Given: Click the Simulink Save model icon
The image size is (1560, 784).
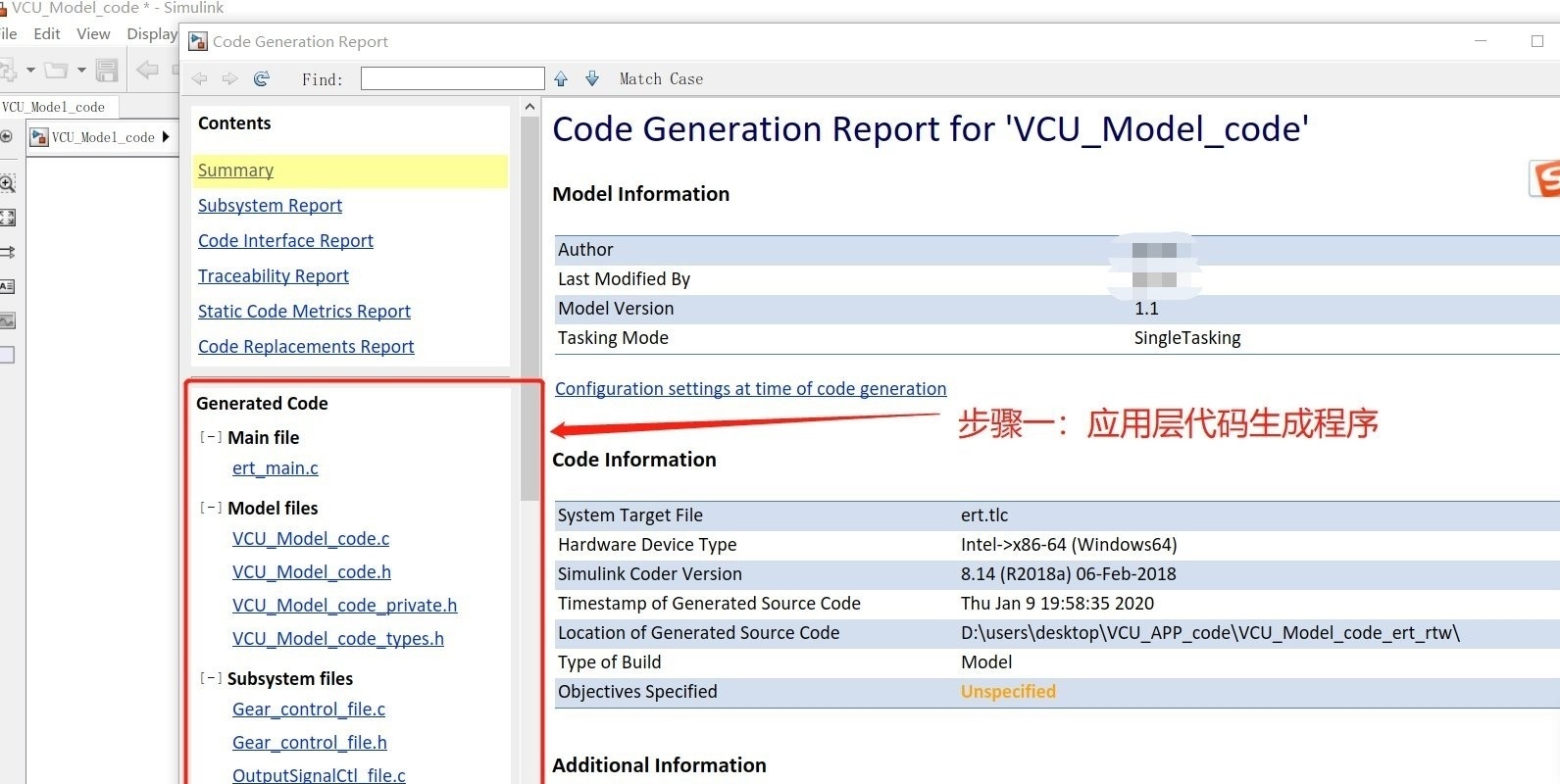Looking at the screenshot, I should [x=107, y=70].
